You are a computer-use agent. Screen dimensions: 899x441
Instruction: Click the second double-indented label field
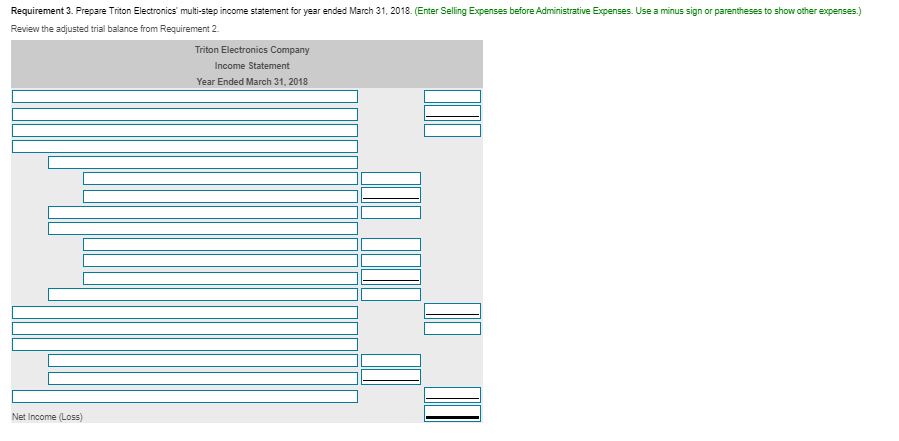(x=220, y=196)
